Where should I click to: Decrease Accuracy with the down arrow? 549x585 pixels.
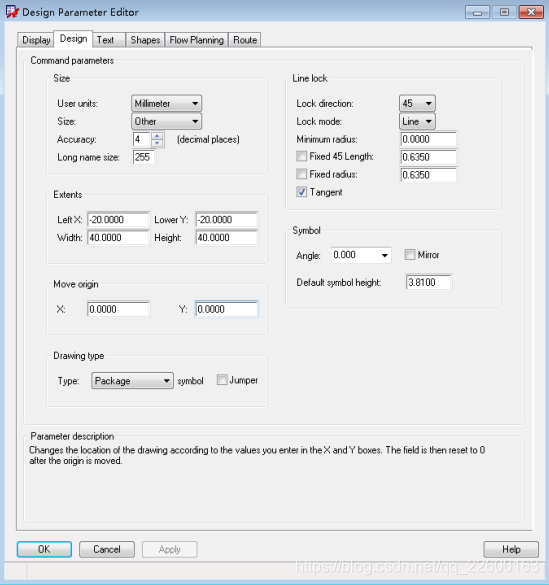157,143
